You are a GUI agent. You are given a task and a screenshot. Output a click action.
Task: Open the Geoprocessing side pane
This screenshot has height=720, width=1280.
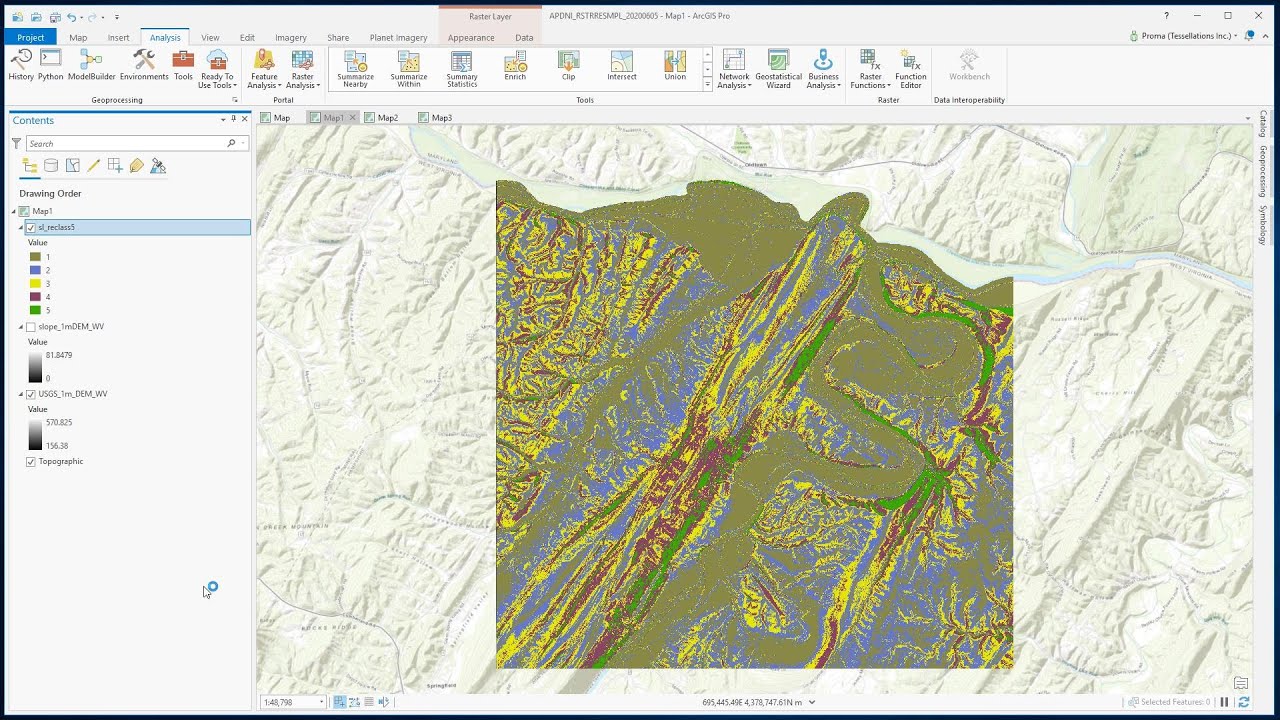pyautogui.click(x=1263, y=172)
